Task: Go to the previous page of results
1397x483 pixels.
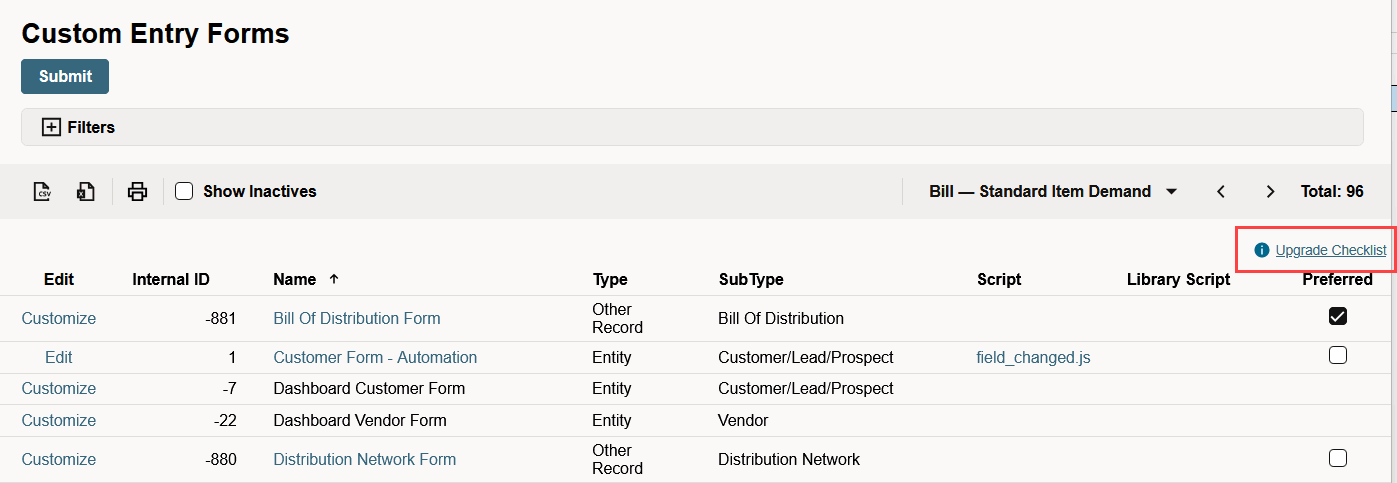Action: (x=1221, y=191)
